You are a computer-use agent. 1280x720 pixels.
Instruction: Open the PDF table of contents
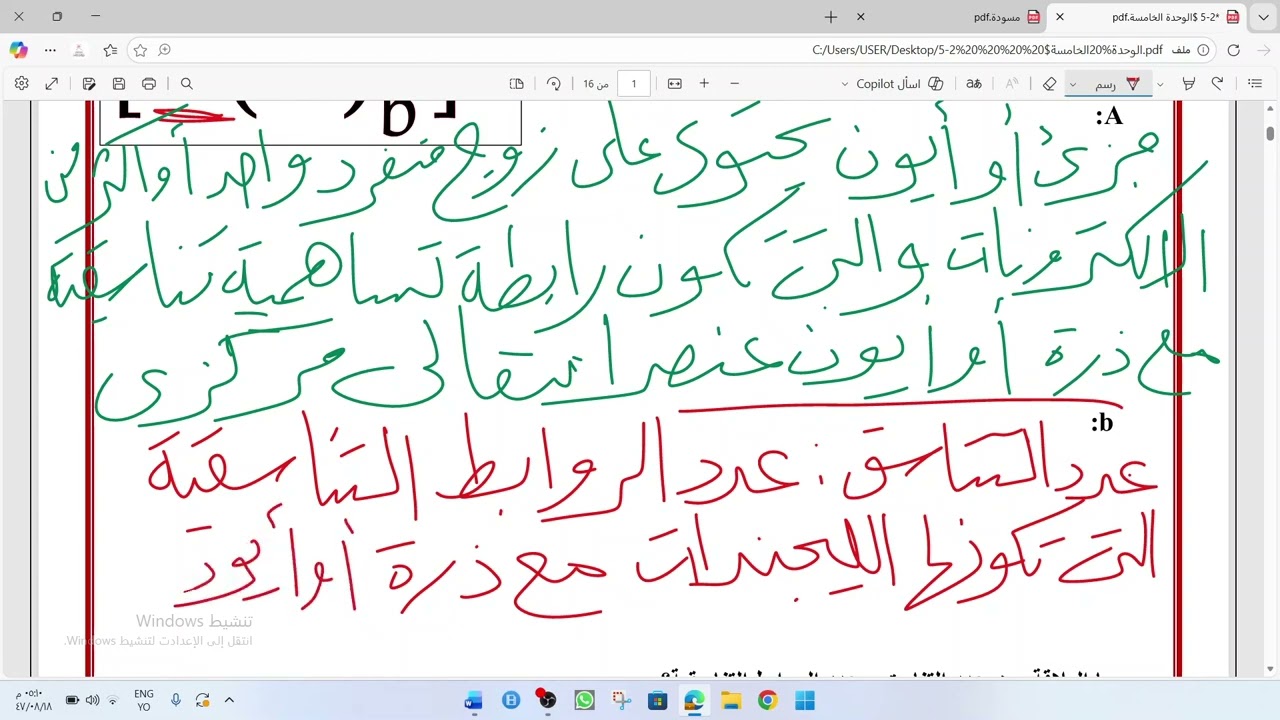pyautogui.click(x=1255, y=84)
